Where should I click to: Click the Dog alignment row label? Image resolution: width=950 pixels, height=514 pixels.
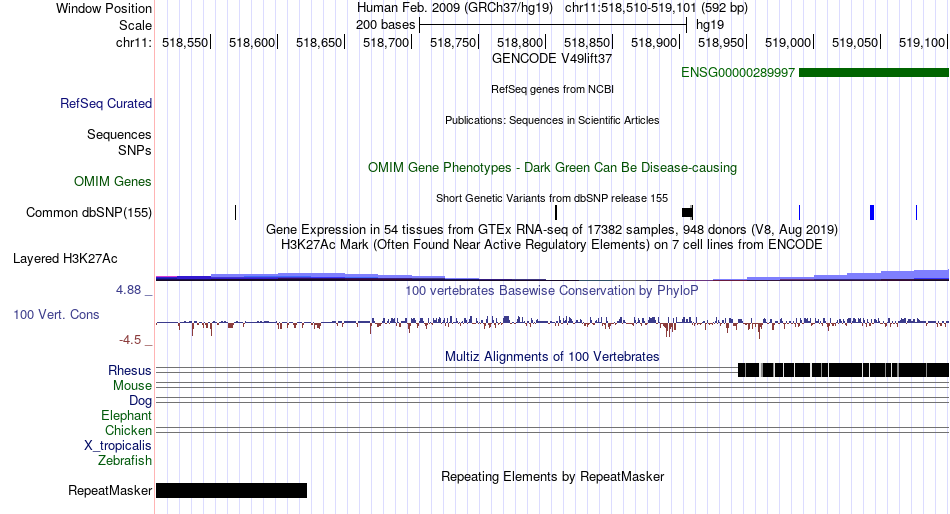click(140, 401)
